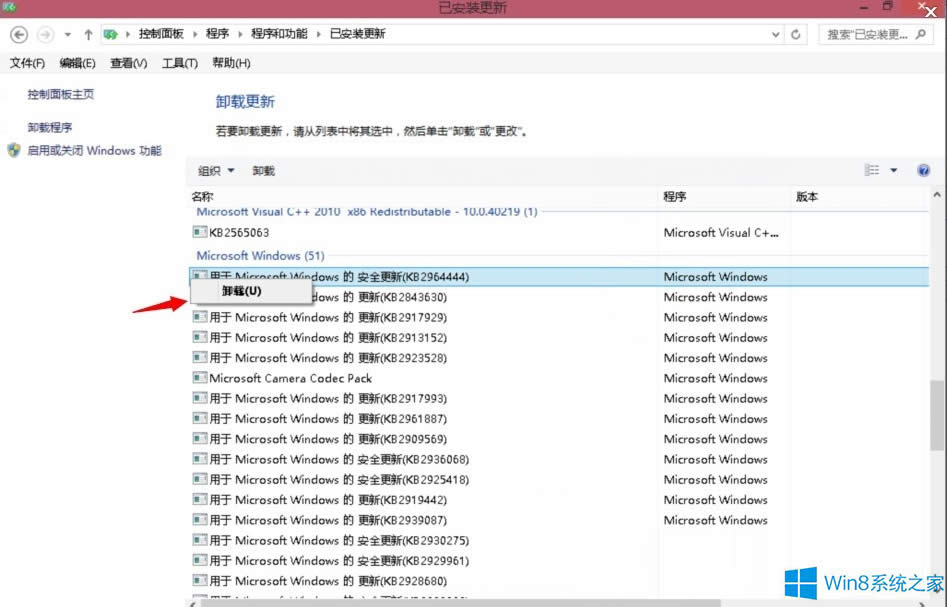Click the scroll up arrow of list

(937, 195)
